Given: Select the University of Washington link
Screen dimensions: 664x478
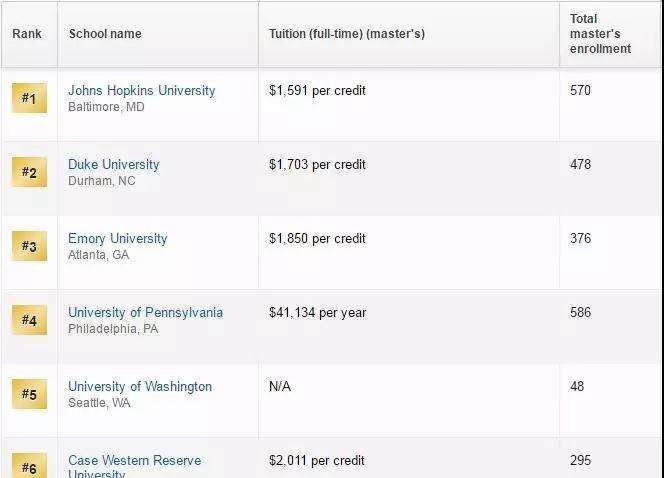Looking at the screenshot, I should tap(140, 386).
